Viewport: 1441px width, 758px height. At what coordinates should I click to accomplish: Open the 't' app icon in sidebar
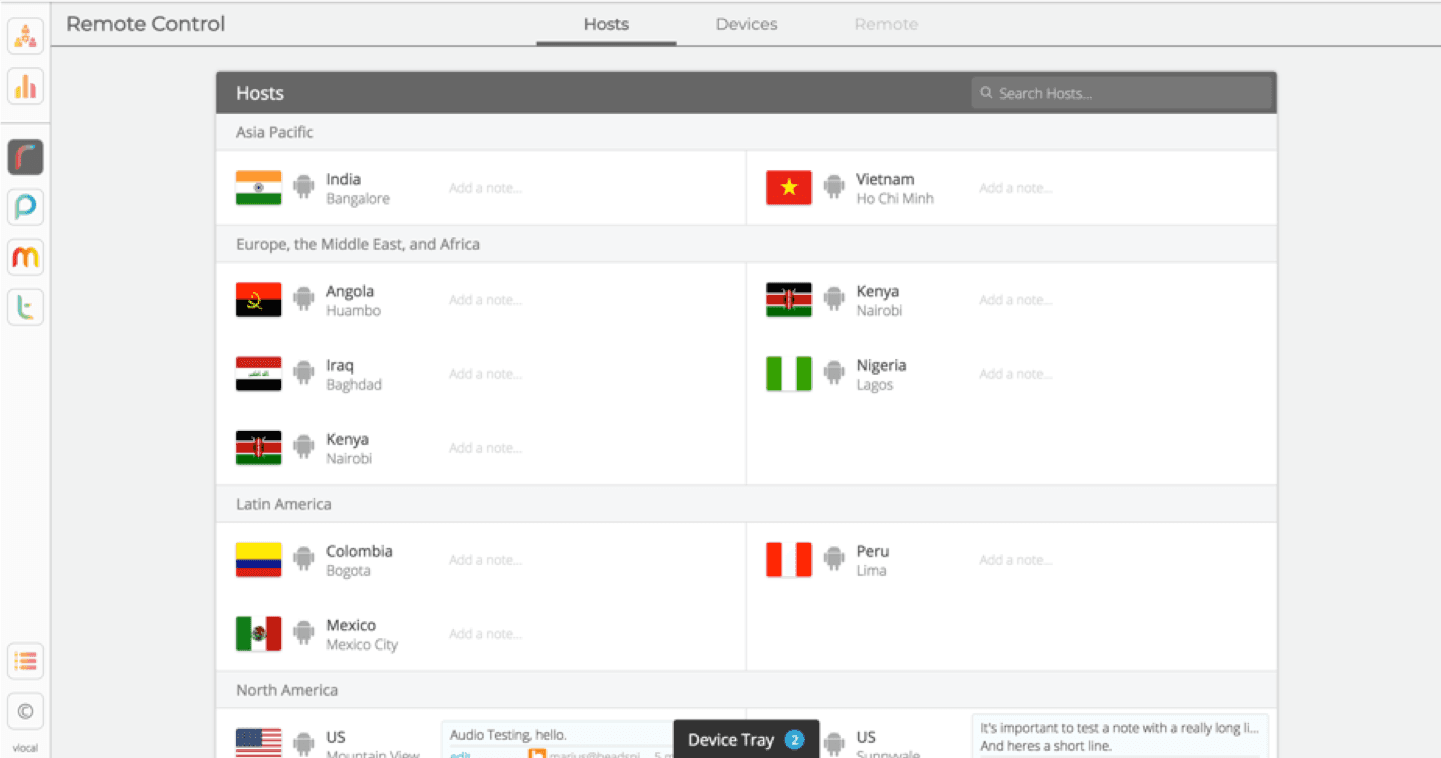click(x=26, y=307)
